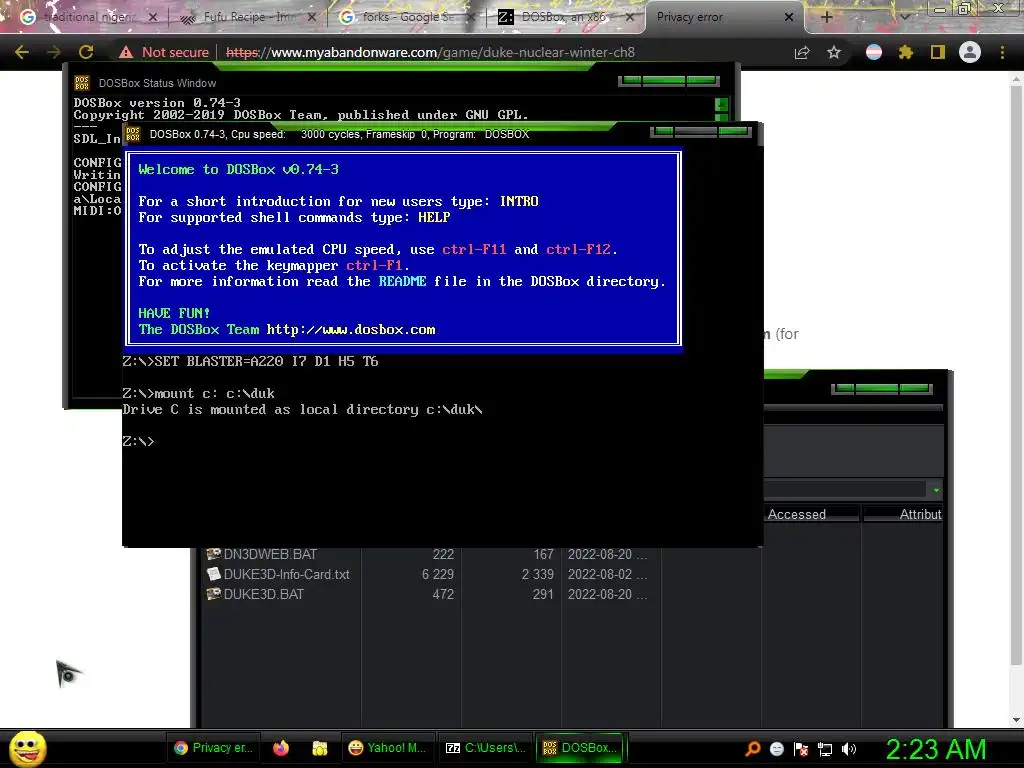Open the Yahoo! M... taskbar button
Viewport: 1024px width, 768px height.
[387, 748]
